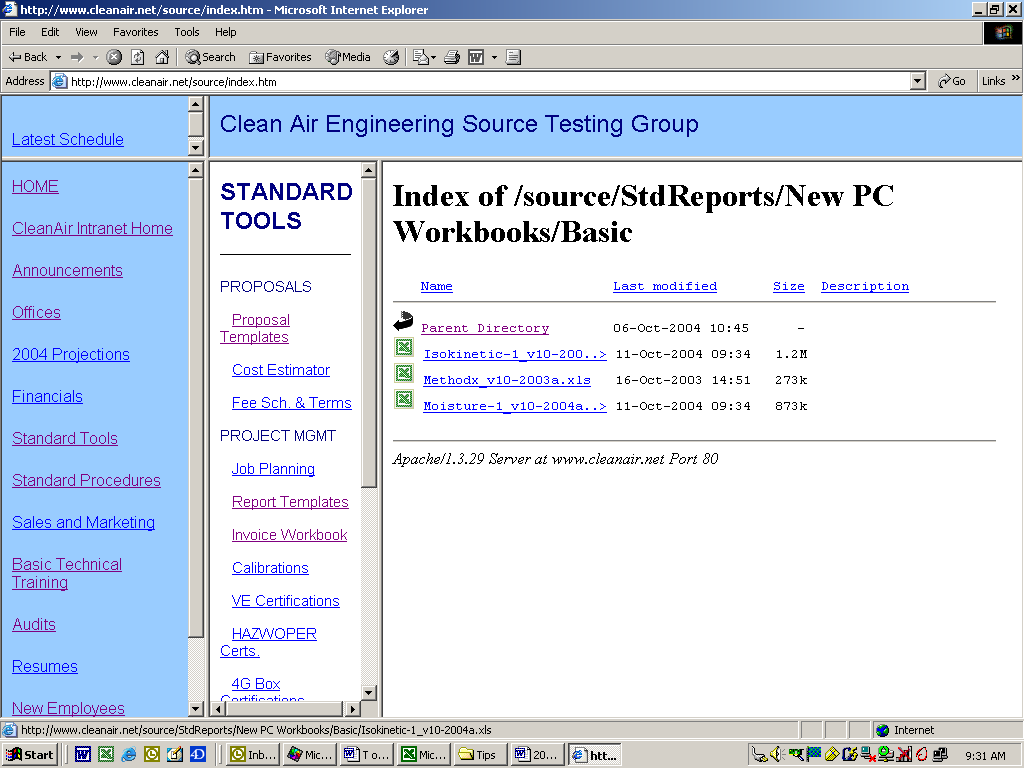Expand the Edit with Word dropdown arrow
Screen dimensions: 1024x768
pyautogui.click(x=494, y=57)
